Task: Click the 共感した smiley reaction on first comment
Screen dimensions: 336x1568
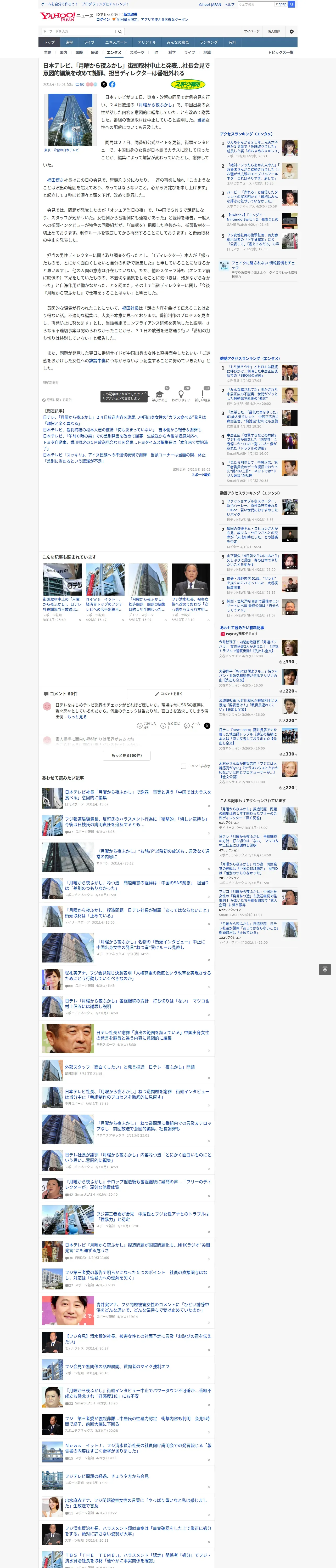Action: [x=146, y=725]
